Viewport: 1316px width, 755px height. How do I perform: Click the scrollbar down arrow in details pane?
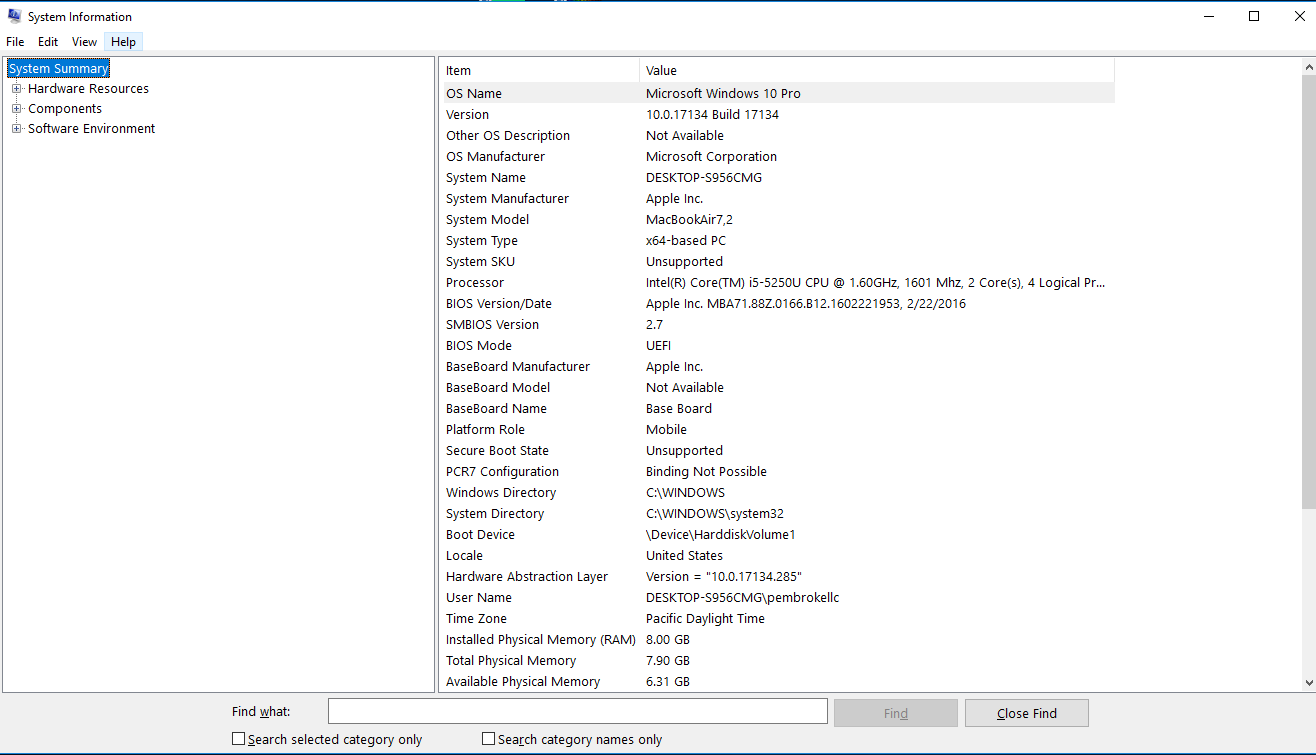(x=1308, y=682)
